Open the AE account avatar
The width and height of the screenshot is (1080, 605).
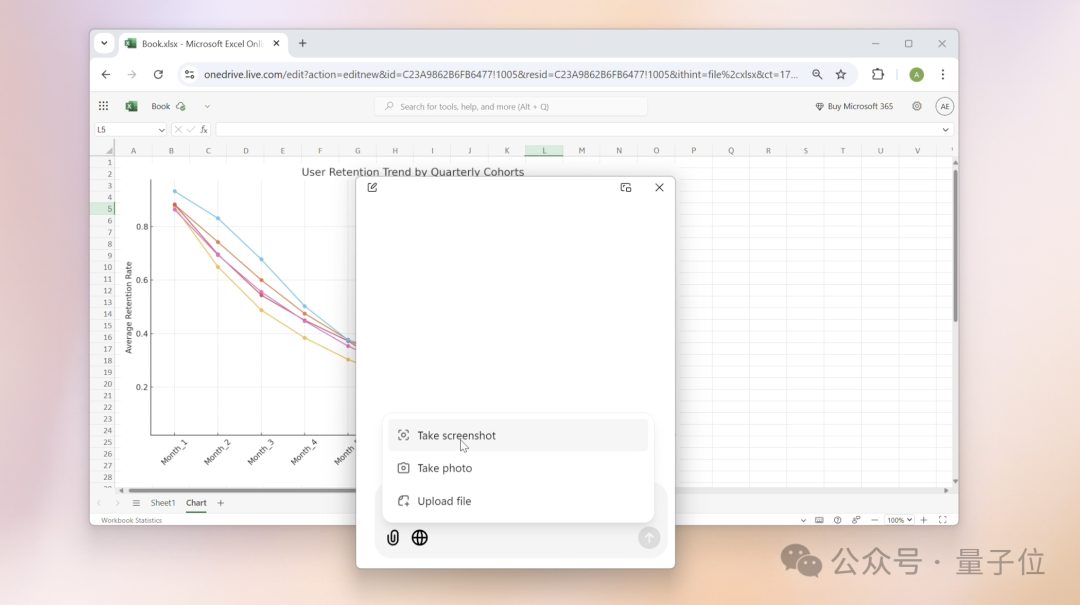tap(944, 106)
